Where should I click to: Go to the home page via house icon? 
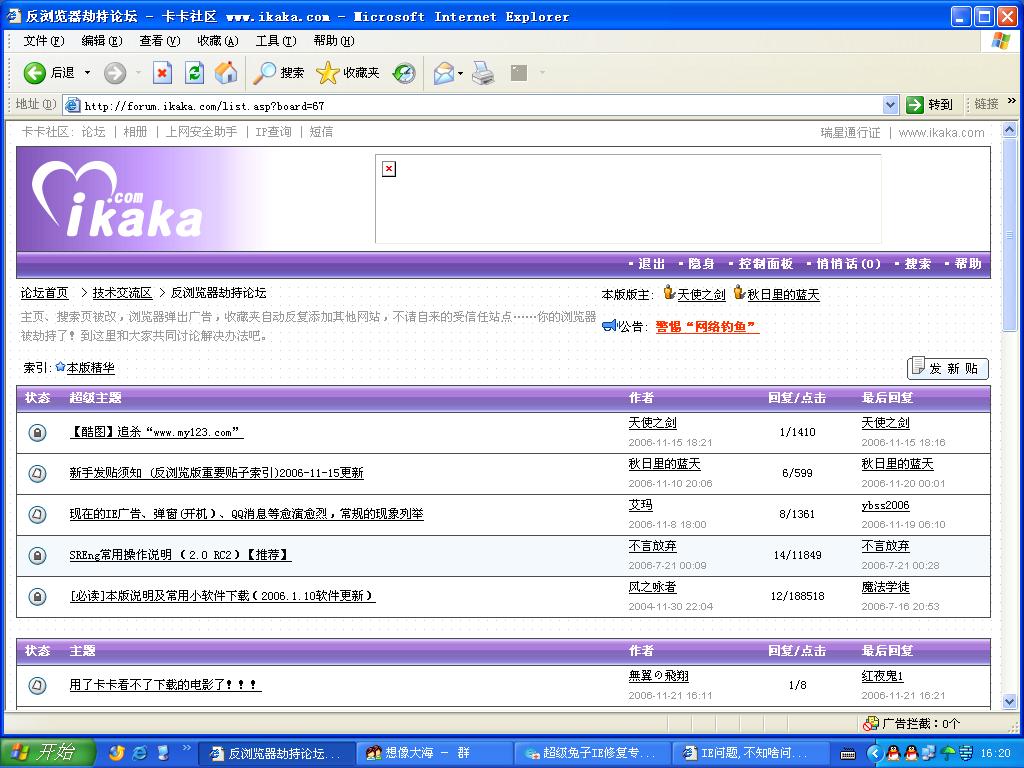coord(226,72)
